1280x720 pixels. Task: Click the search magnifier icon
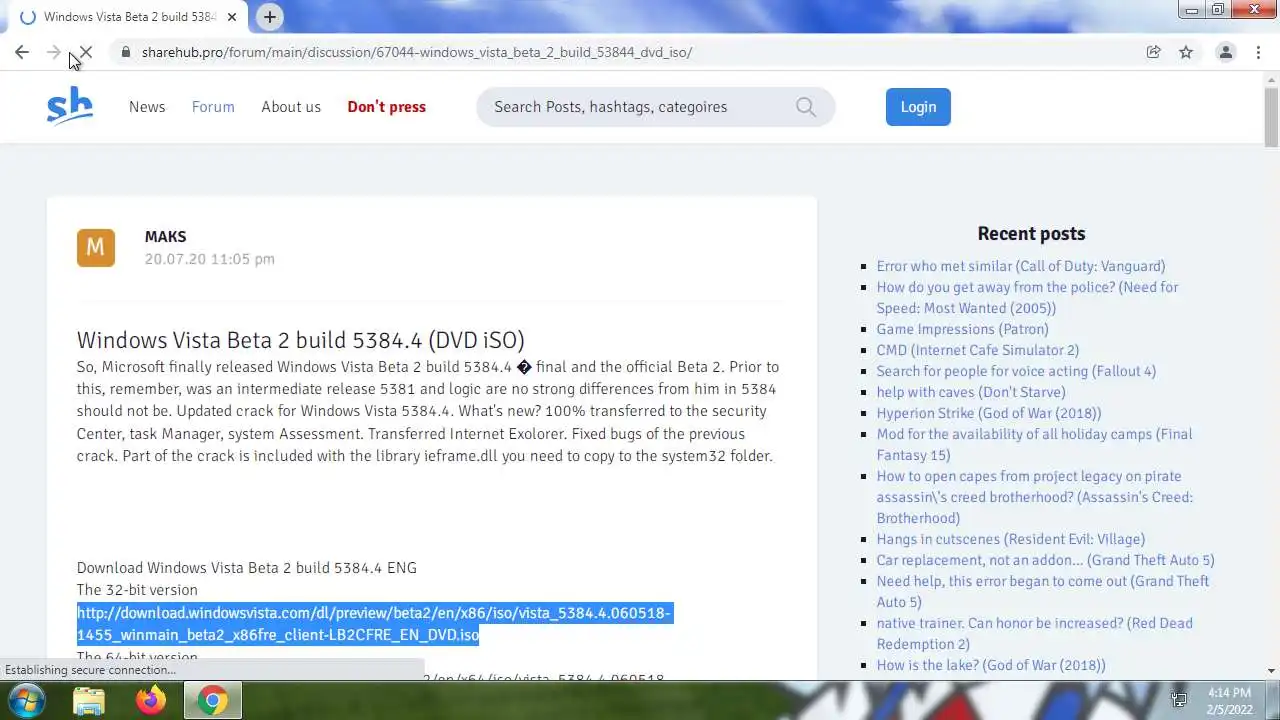coord(806,107)
